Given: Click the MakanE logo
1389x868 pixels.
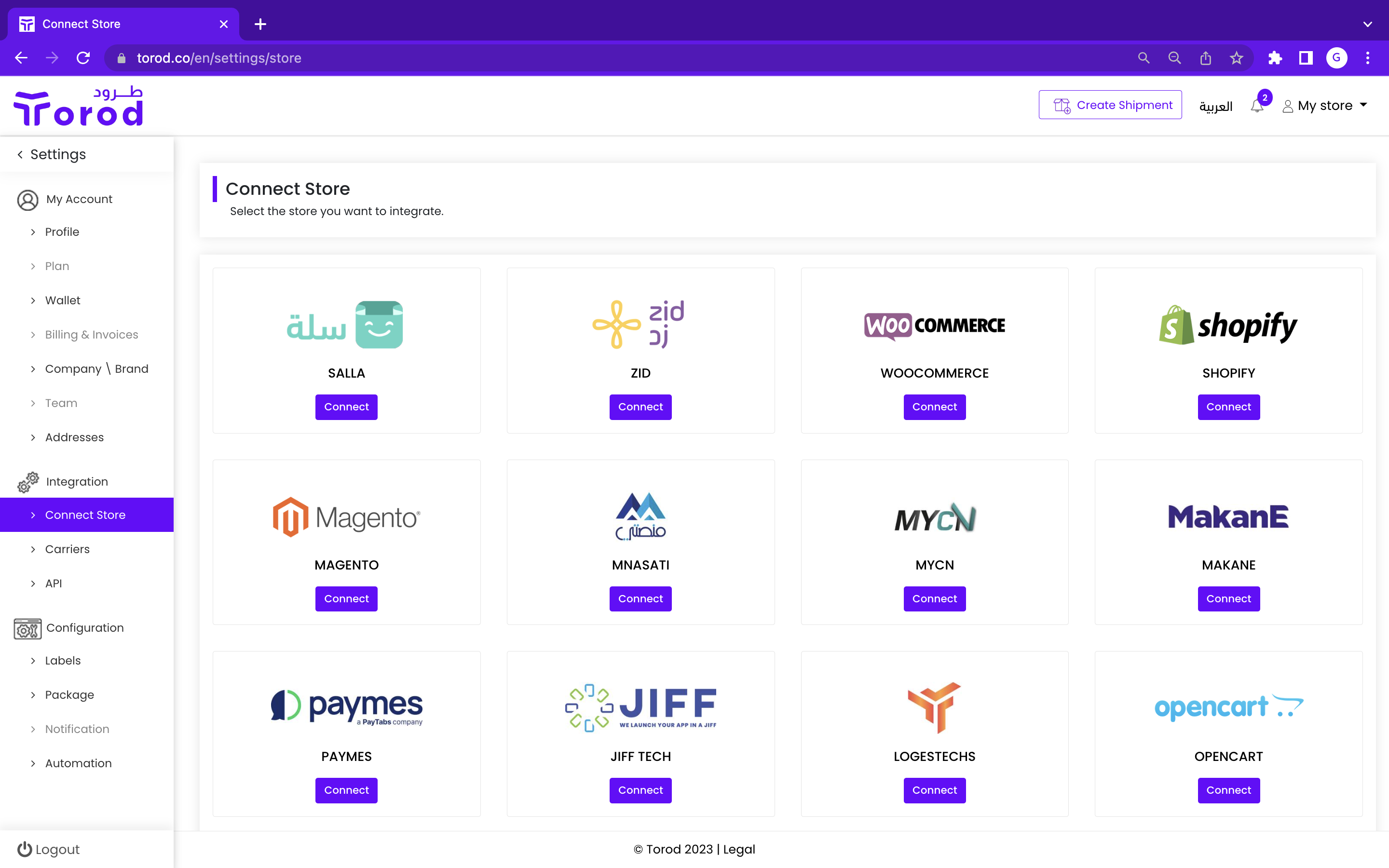Looking at the screenshot, I should click(x=1228, y=516).
